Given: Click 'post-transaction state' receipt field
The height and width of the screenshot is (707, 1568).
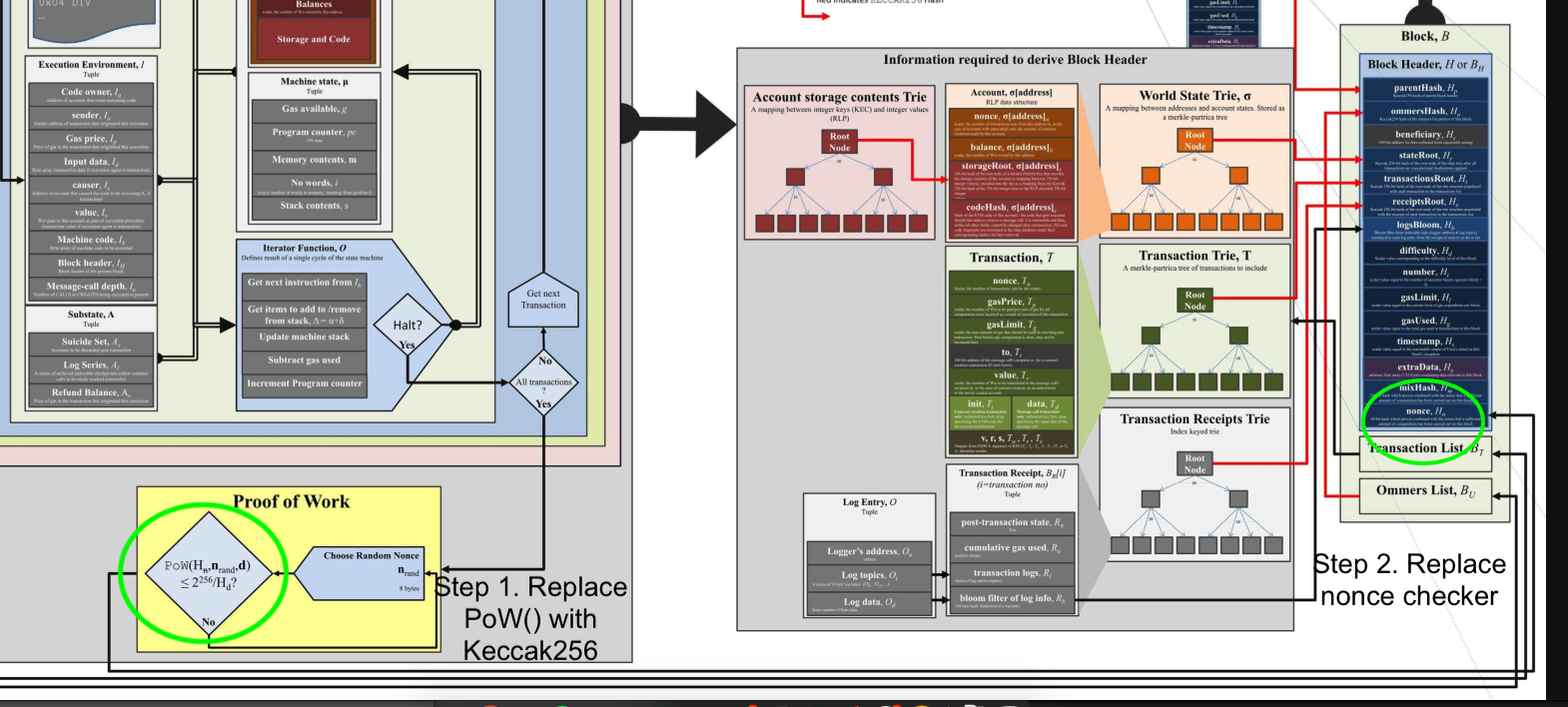Looking at the screenshot, I should [x=1012, y=523].
